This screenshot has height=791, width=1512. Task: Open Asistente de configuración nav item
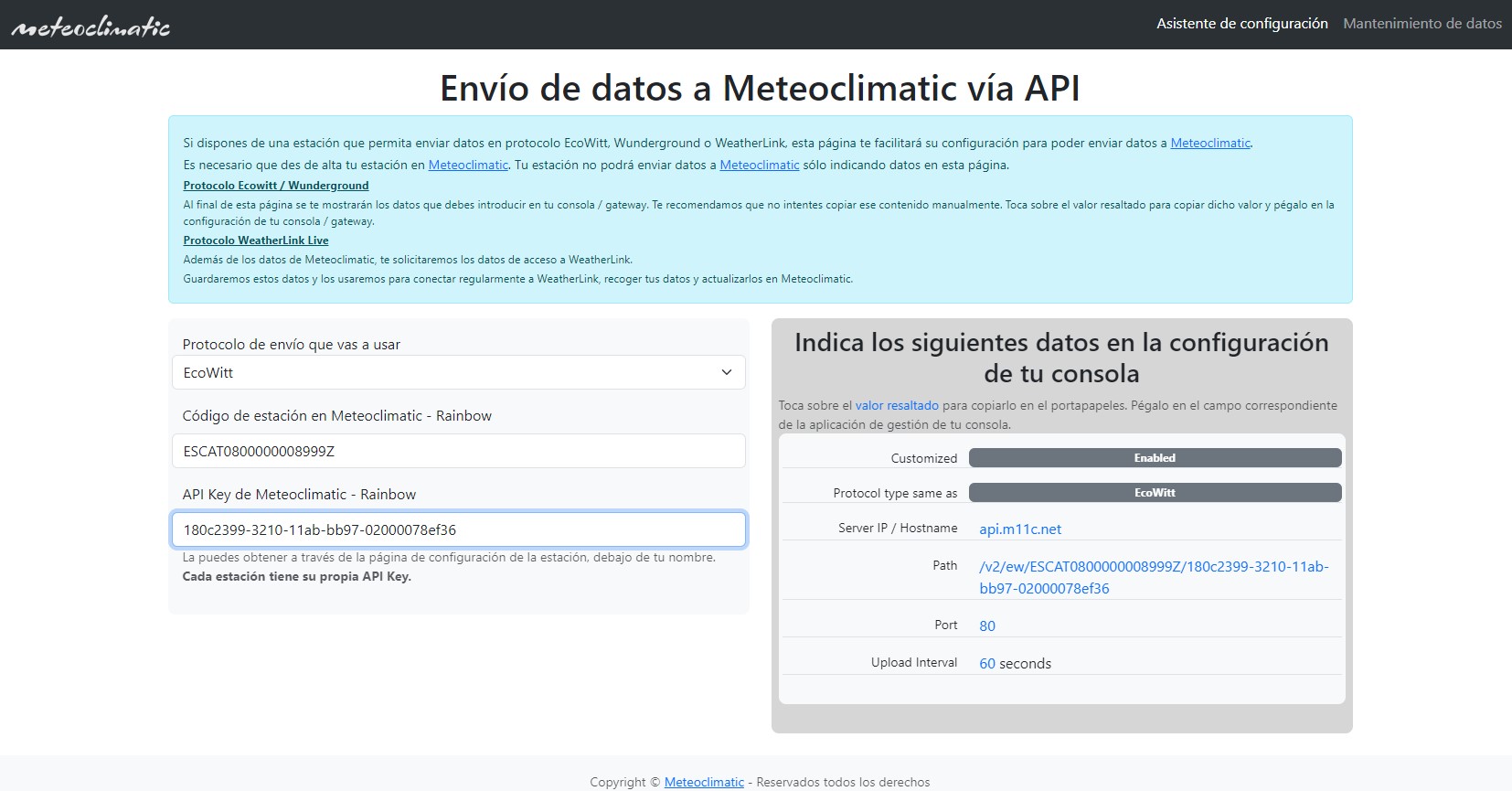pyautogui.click(x=1241, y=24)
